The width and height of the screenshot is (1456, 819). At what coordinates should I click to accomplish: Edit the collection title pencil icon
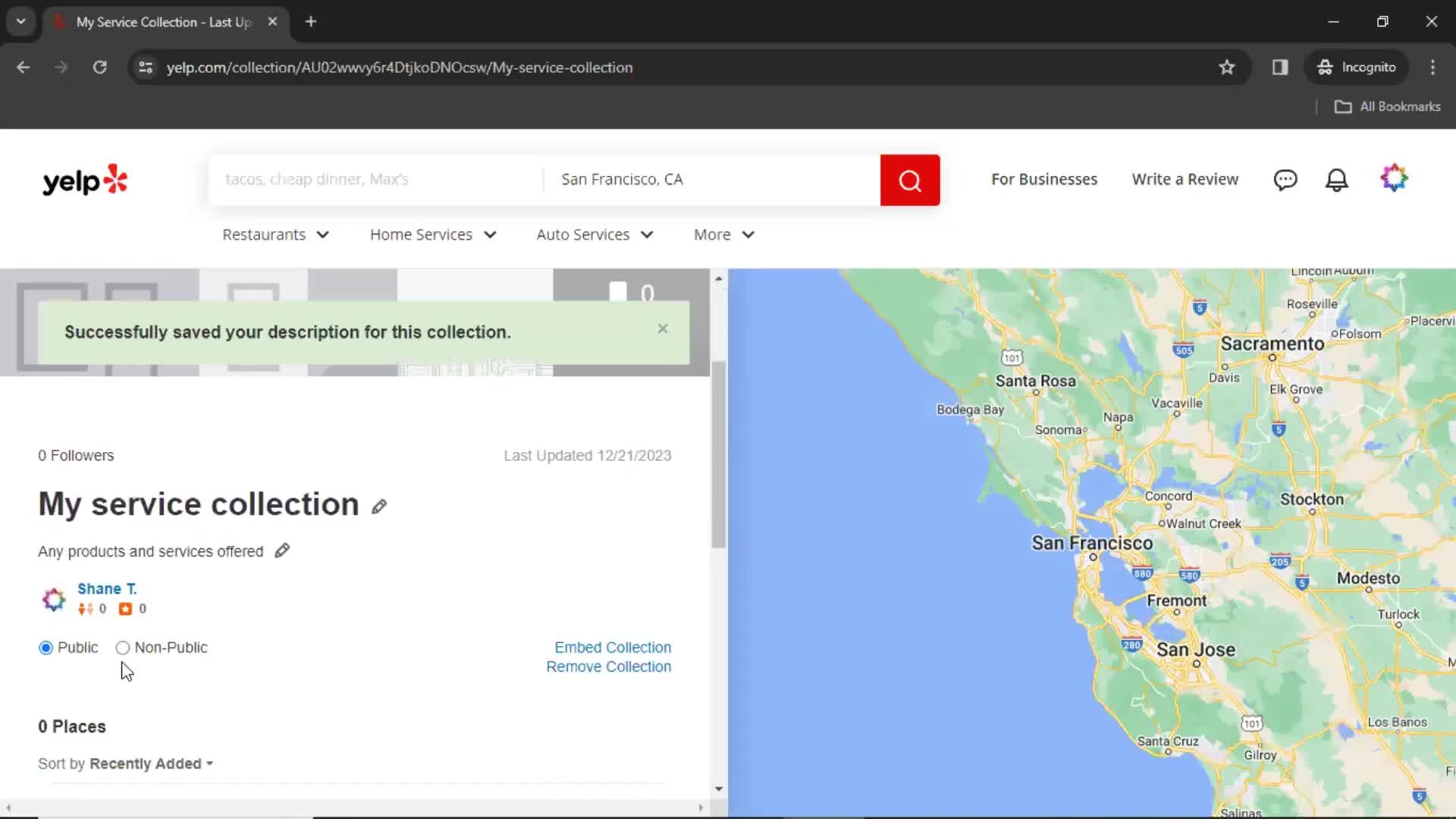[379, 507]
